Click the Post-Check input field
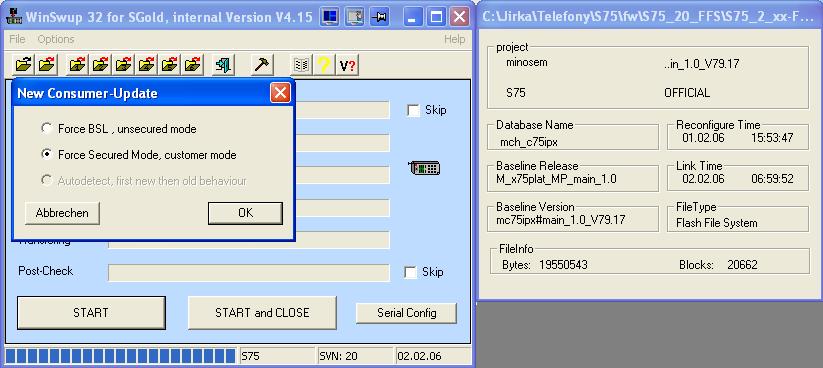Screen dimensions: 823x368 tap(249, 273)
